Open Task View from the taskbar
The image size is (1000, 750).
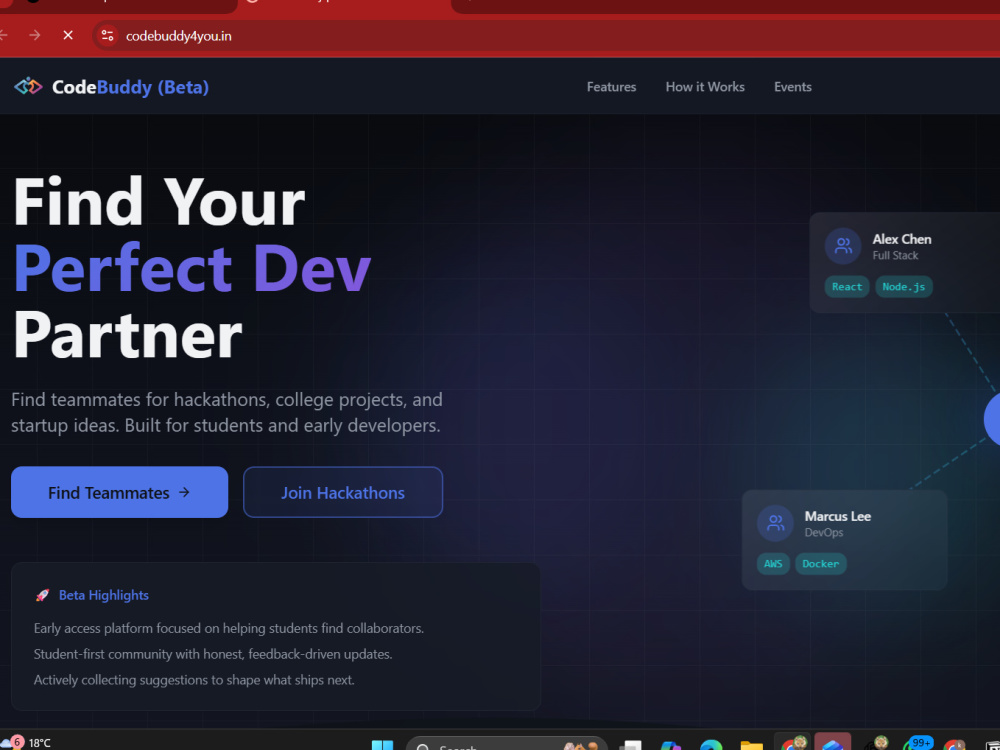pyautogui.click(x=630, y=745)
